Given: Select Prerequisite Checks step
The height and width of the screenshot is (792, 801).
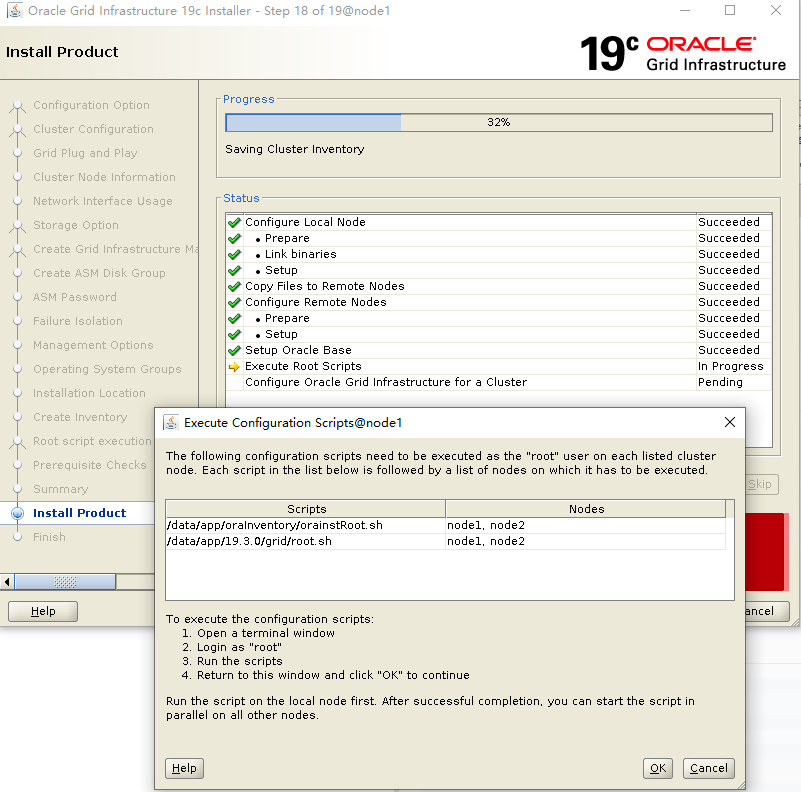Looking at the screenshot, I should click(x=90, y=465).
